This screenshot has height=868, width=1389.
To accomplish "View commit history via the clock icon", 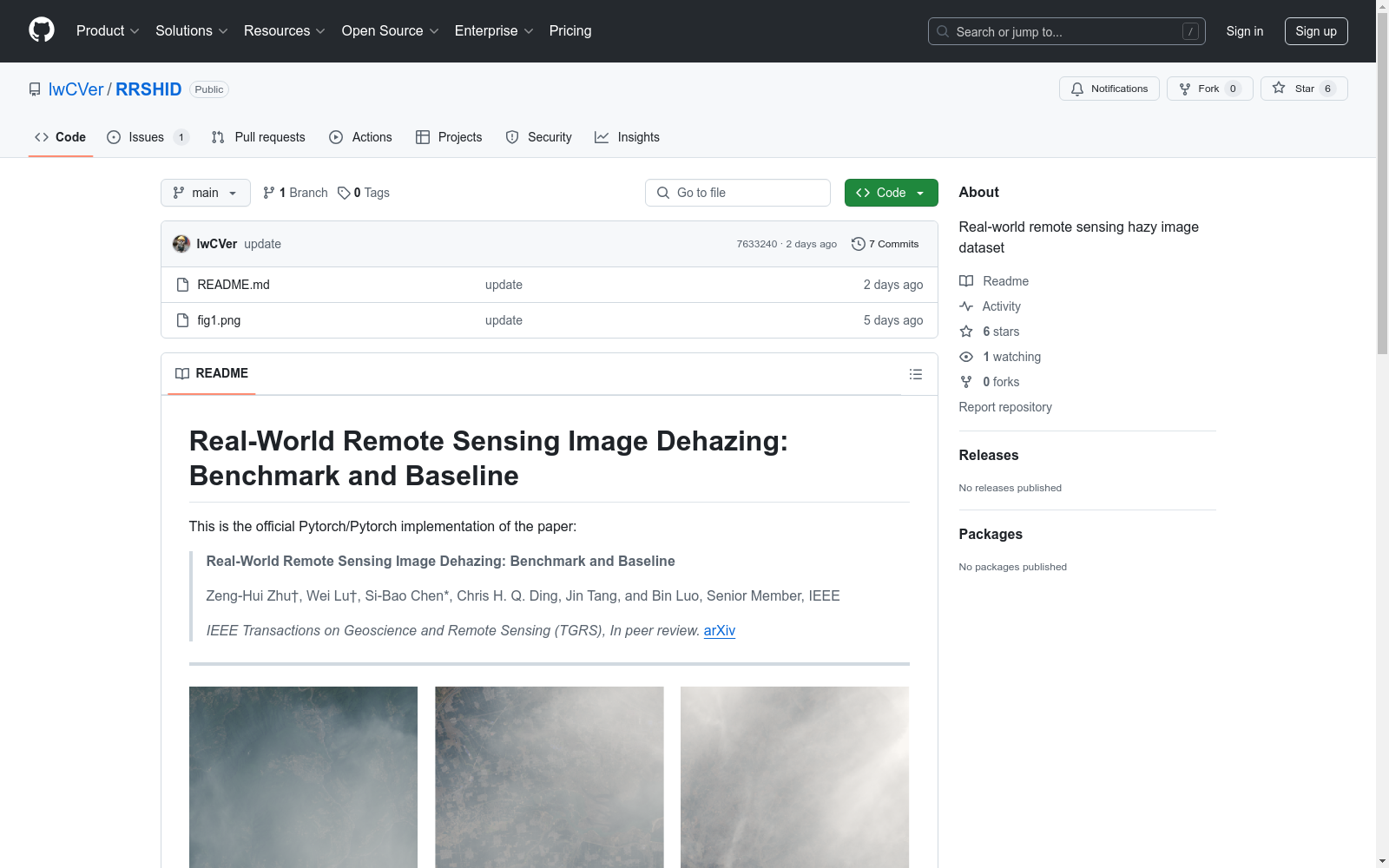I will click(859, 244).
